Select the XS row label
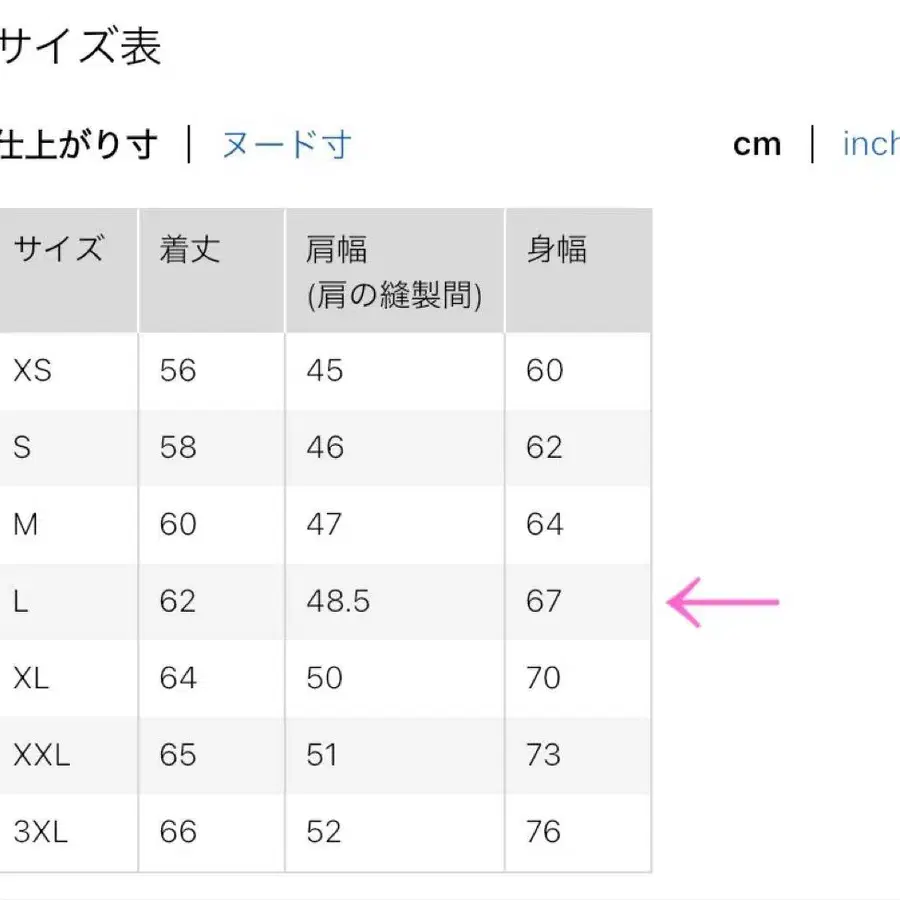This screenshot has width=900, height=900. 32,370
